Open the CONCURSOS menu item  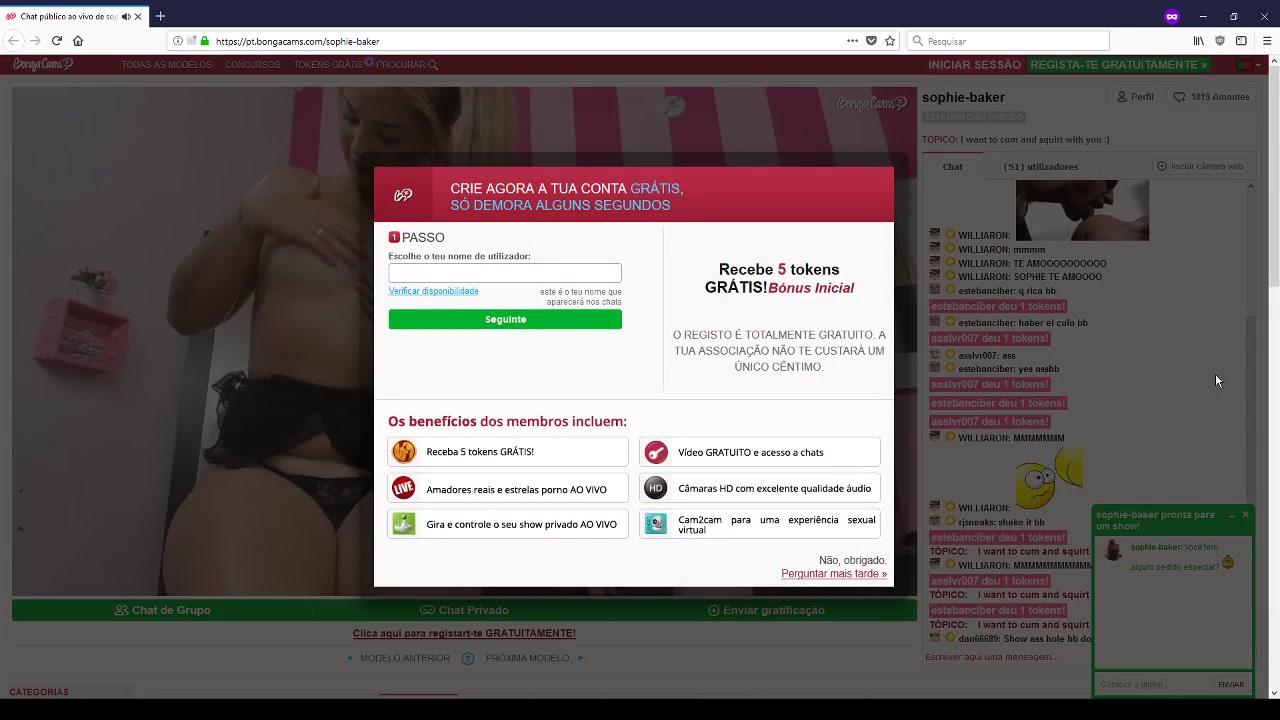252,65
